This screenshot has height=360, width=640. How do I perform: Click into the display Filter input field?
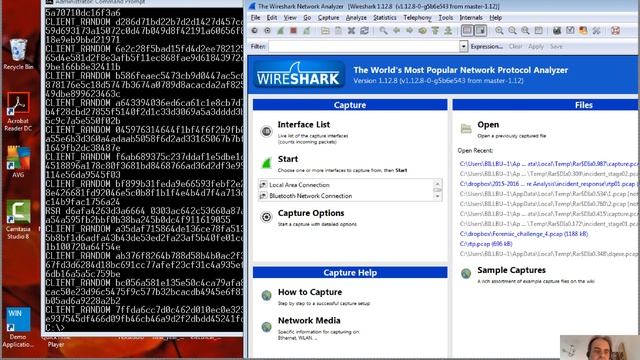[x=364, y=47]
